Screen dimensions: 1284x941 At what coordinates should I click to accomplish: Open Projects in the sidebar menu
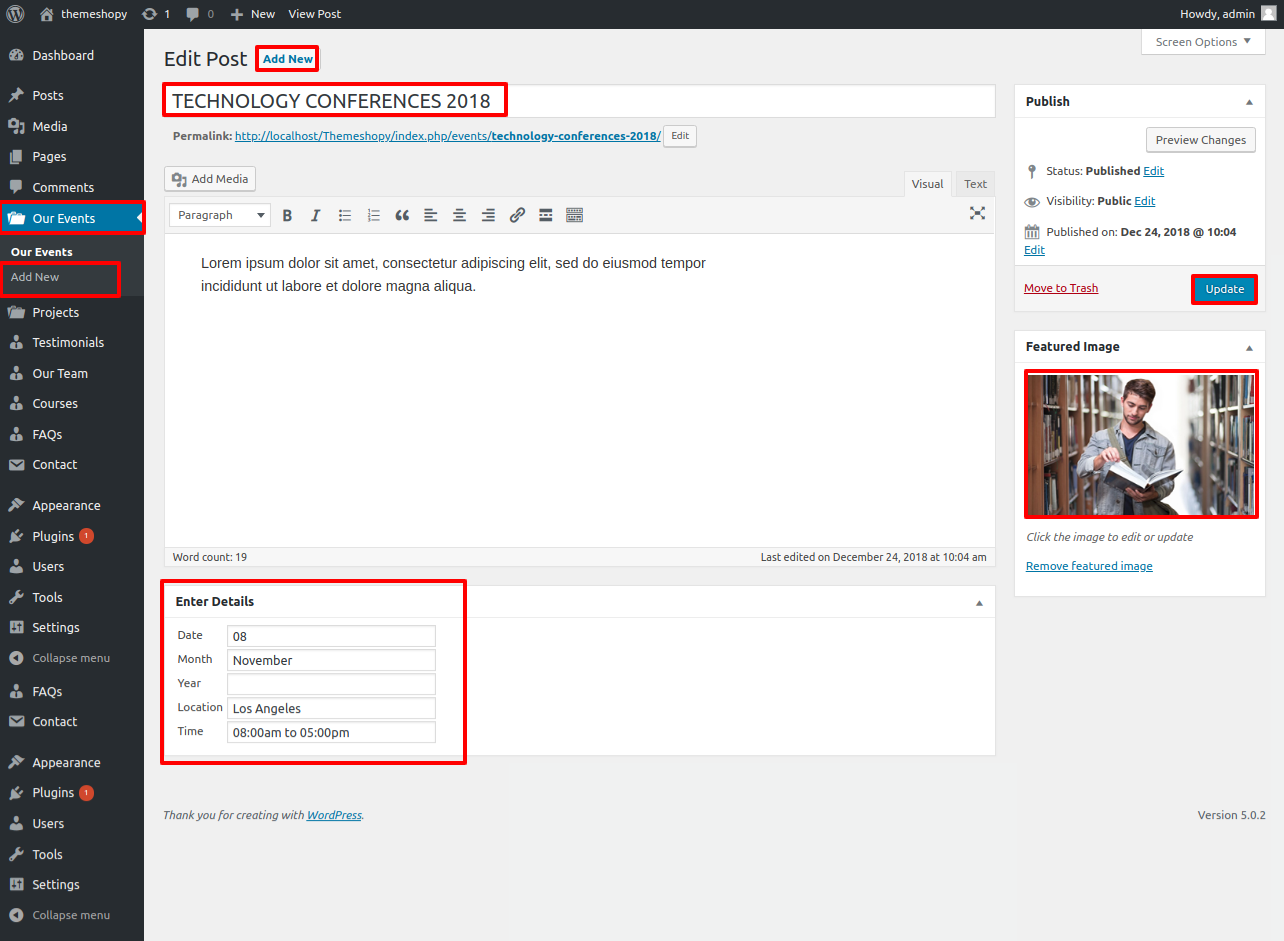55,312
